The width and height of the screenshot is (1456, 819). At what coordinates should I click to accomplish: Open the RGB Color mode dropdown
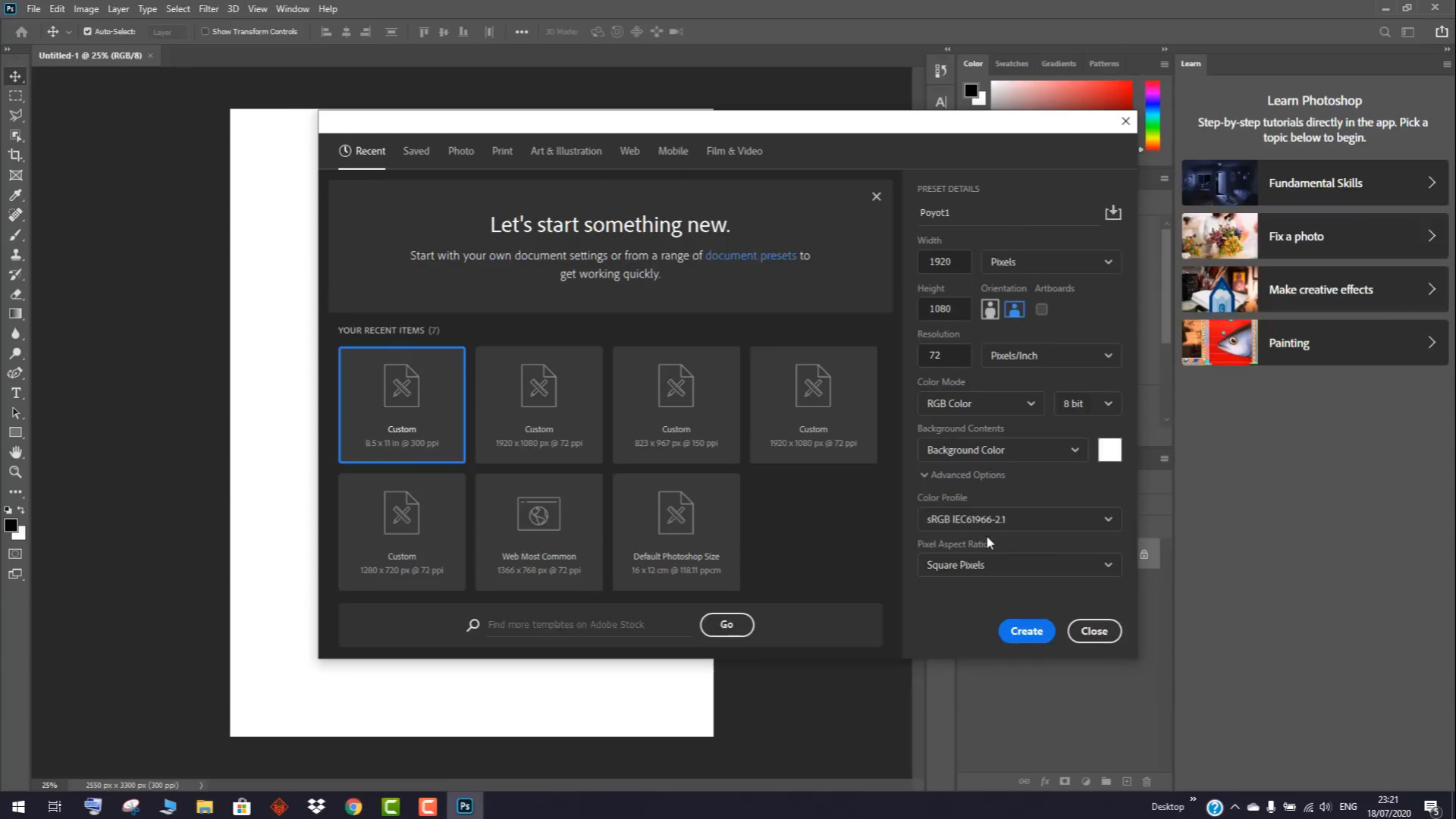click(x=980, y=403)
